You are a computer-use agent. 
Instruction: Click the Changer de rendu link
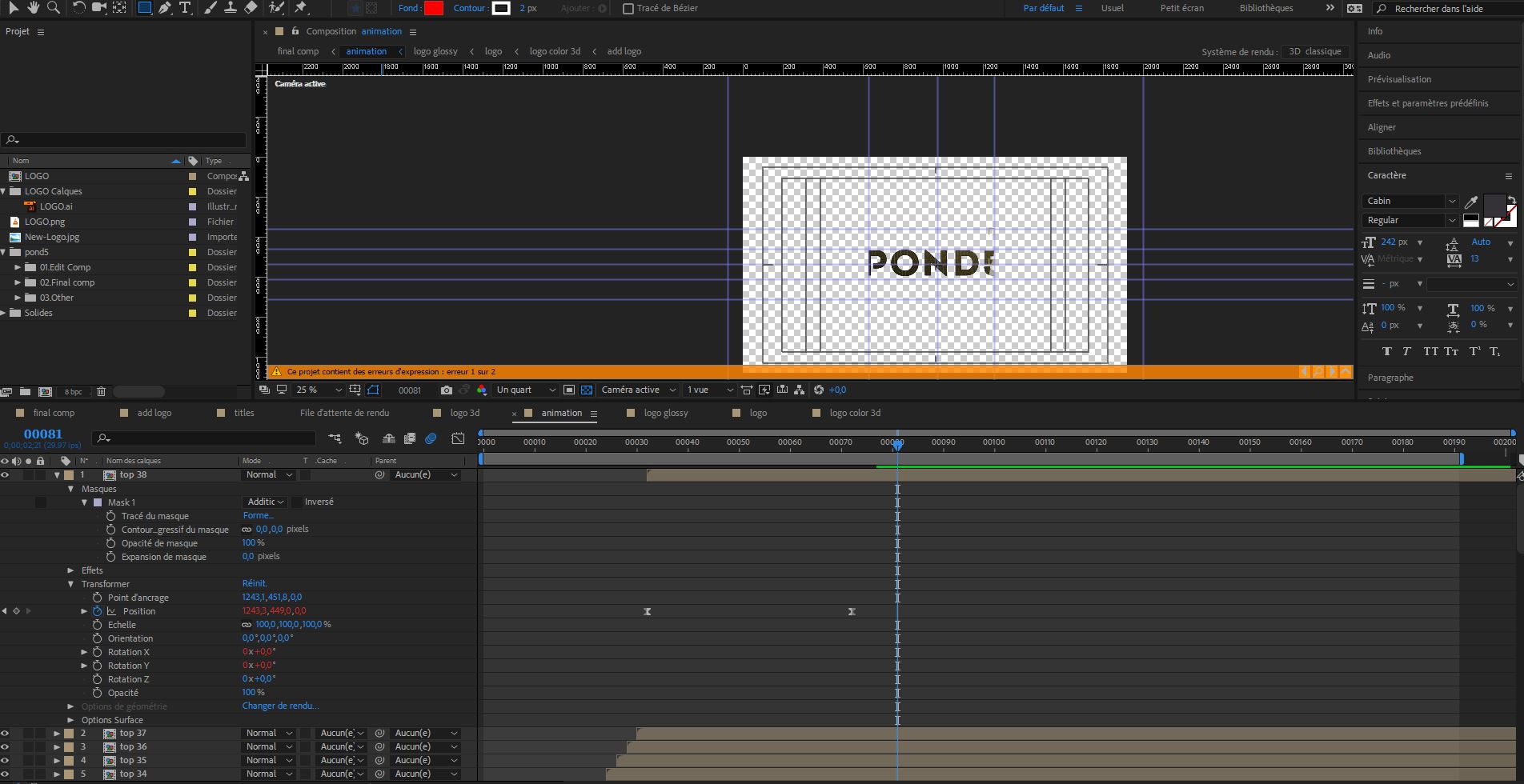click(x=280, y=706)
